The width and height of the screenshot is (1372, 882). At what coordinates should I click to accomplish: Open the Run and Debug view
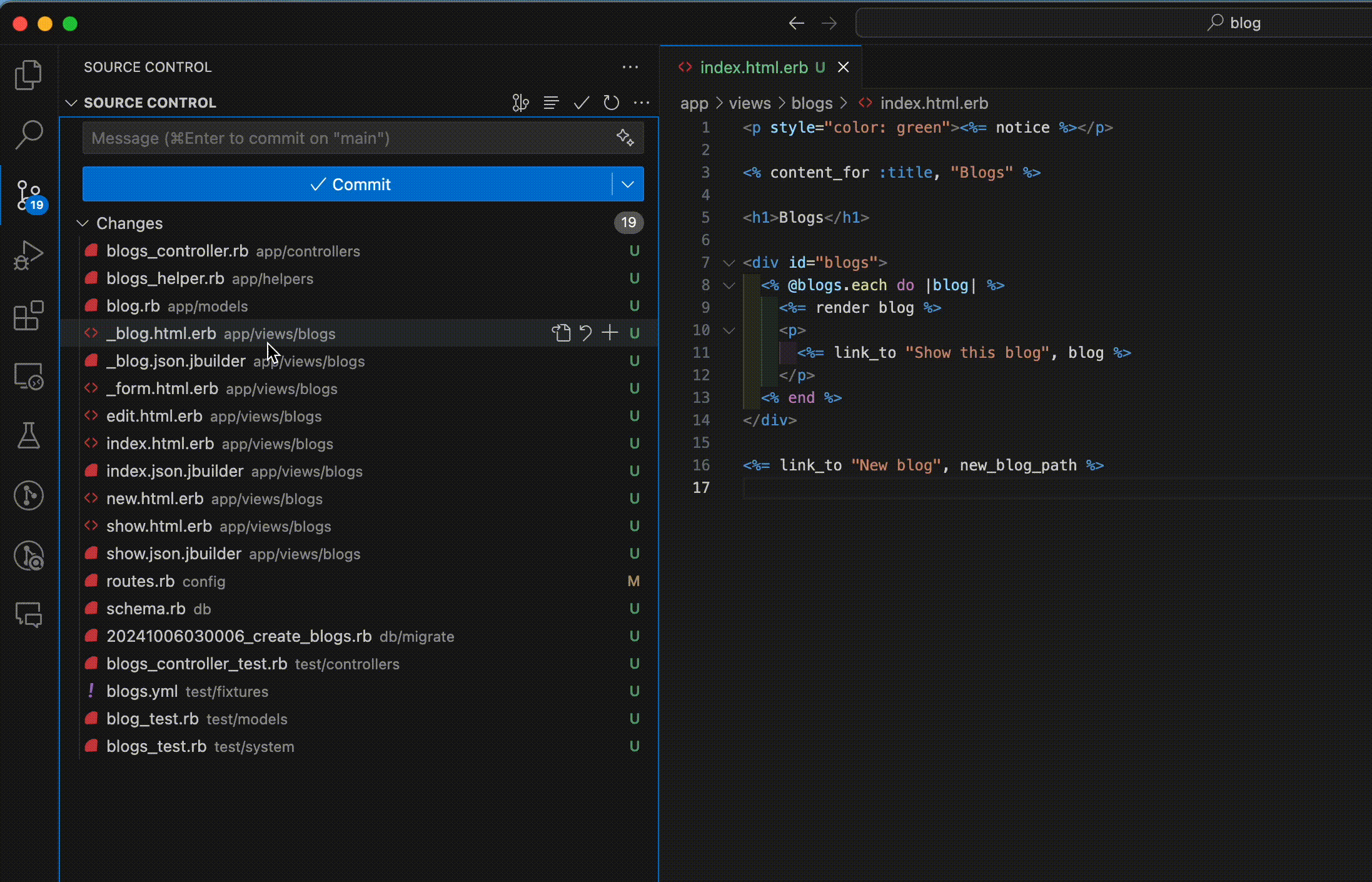pos(28,255)
